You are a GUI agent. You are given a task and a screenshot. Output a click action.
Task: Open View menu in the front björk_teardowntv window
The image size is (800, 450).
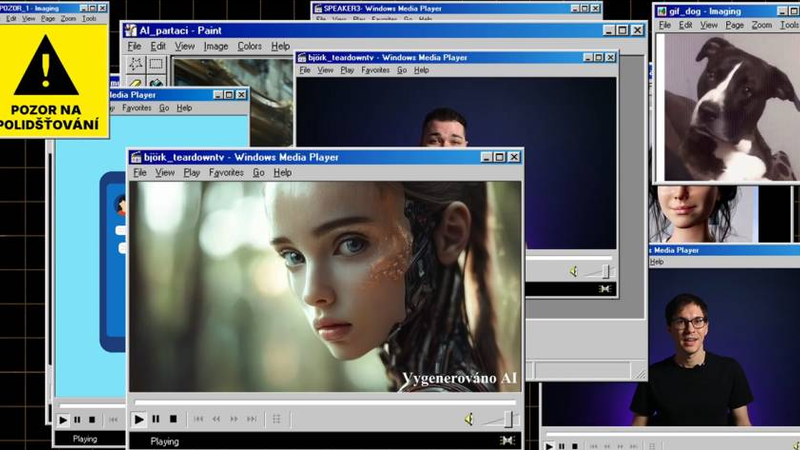[x=165, y=172]
